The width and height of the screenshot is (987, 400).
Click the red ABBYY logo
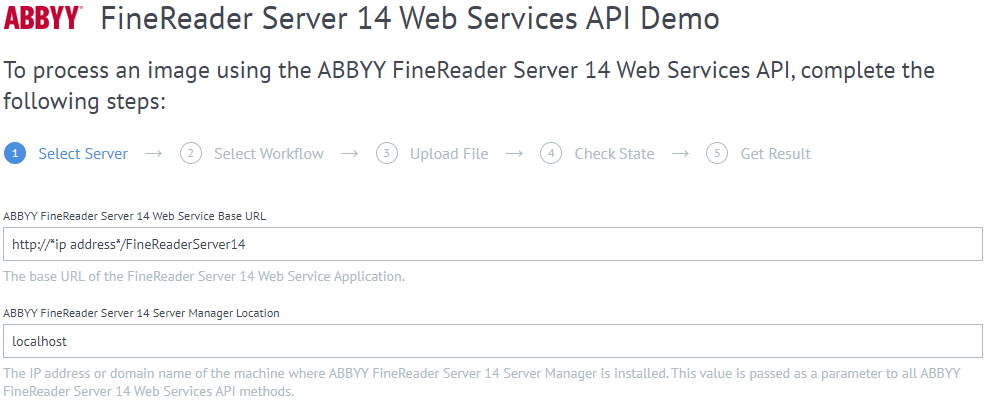43,18
